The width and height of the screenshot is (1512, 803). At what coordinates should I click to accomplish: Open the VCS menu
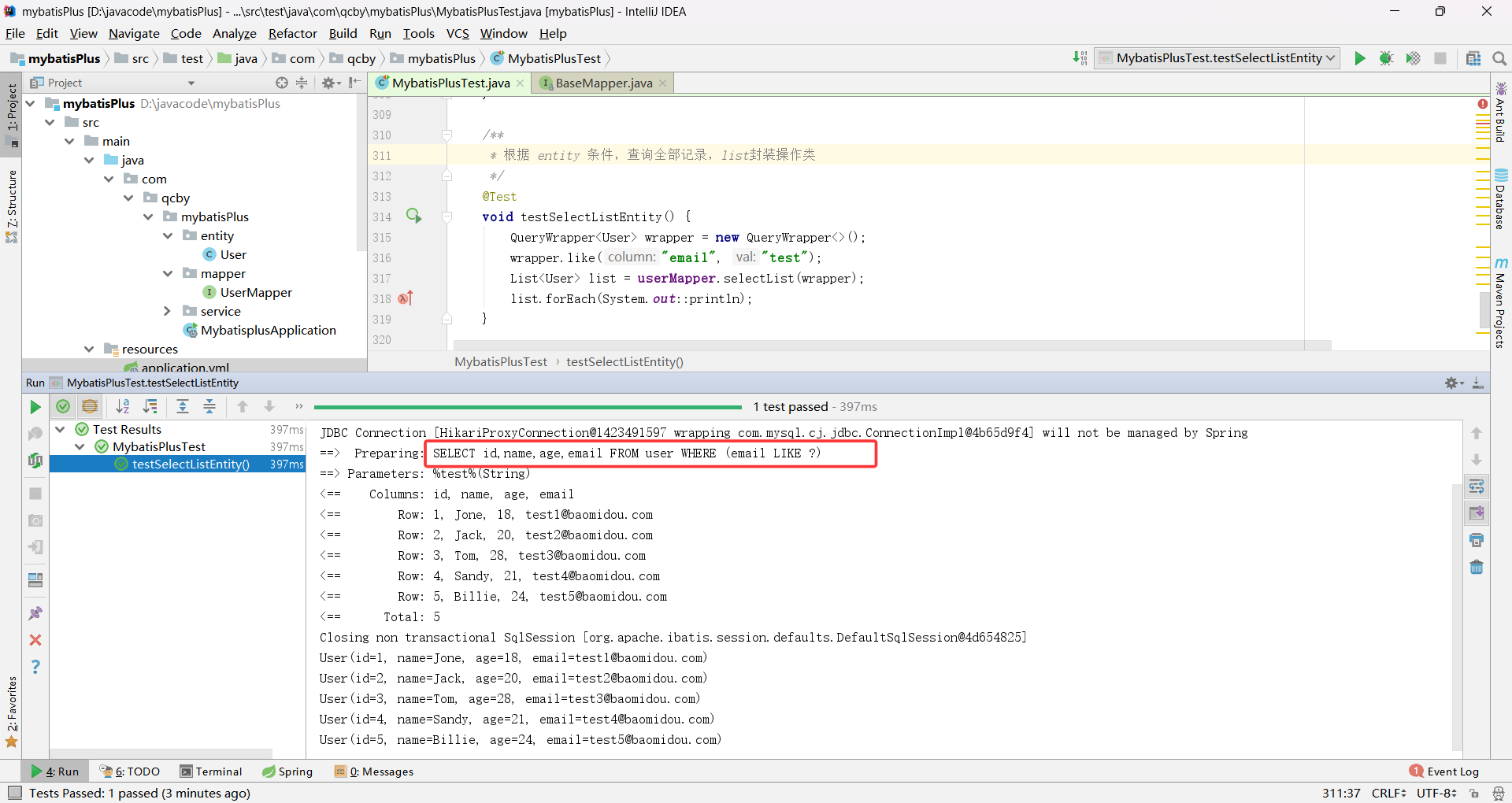(458, 33)
